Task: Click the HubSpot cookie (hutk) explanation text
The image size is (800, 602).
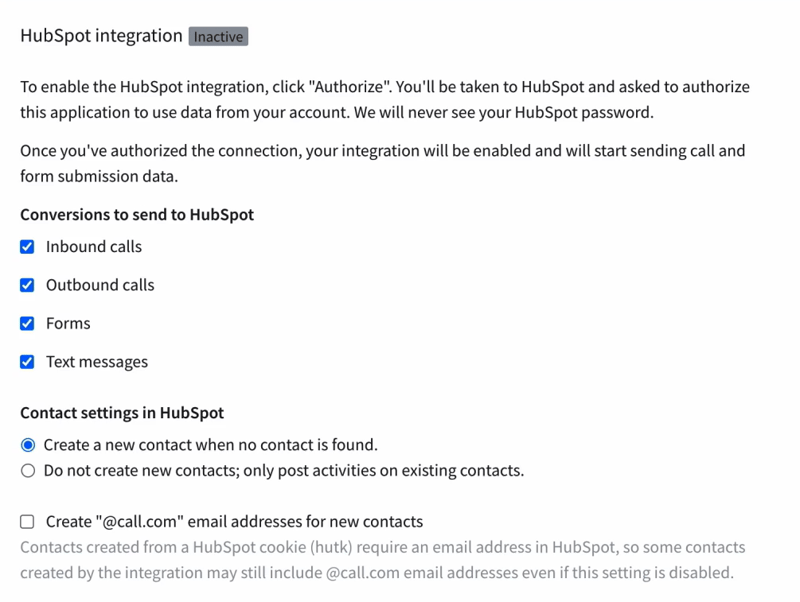Action: 380,558
